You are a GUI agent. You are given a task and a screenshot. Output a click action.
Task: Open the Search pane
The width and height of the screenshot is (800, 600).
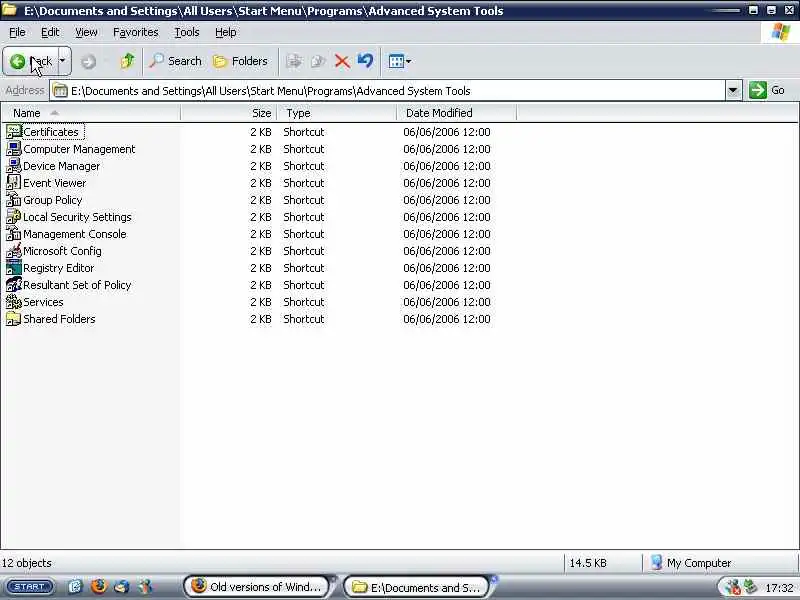click(175, 61)
